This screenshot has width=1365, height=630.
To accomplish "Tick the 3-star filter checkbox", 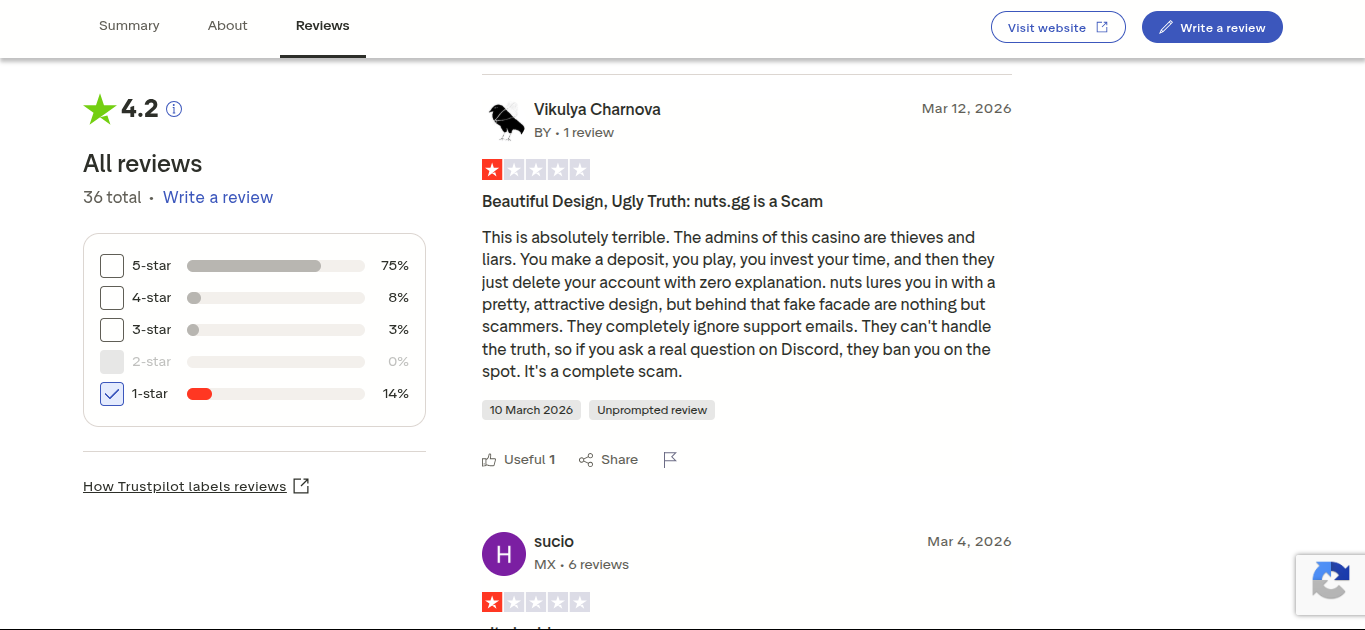I will (x=112, y=330).
